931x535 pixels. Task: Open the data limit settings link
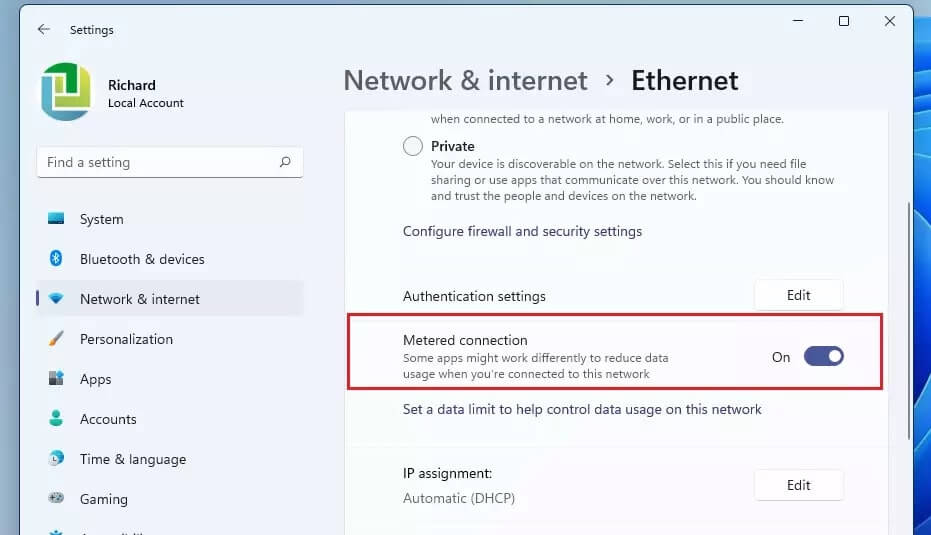click(582, 409)
